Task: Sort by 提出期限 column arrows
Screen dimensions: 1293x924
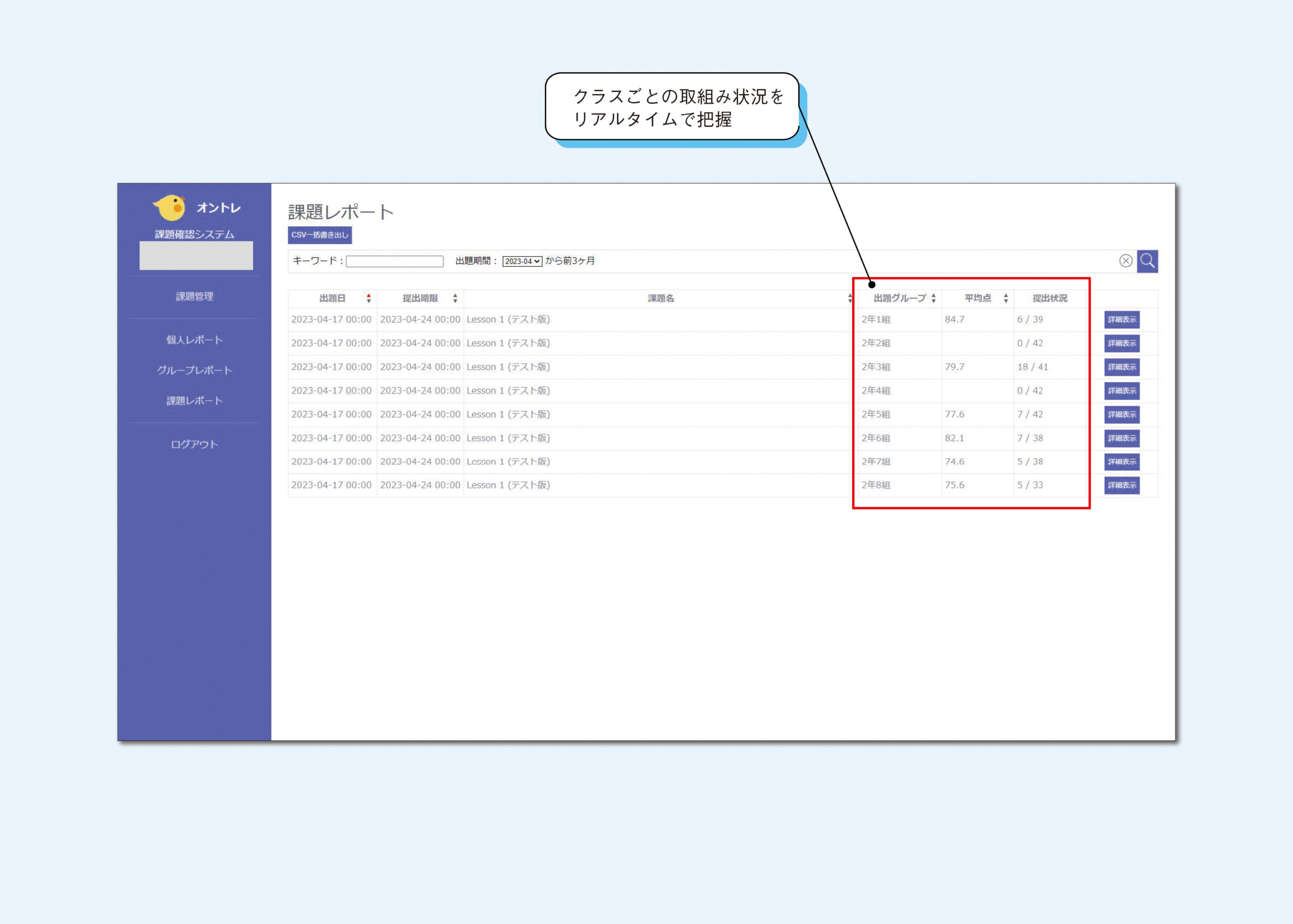Action: pos(455,298)
